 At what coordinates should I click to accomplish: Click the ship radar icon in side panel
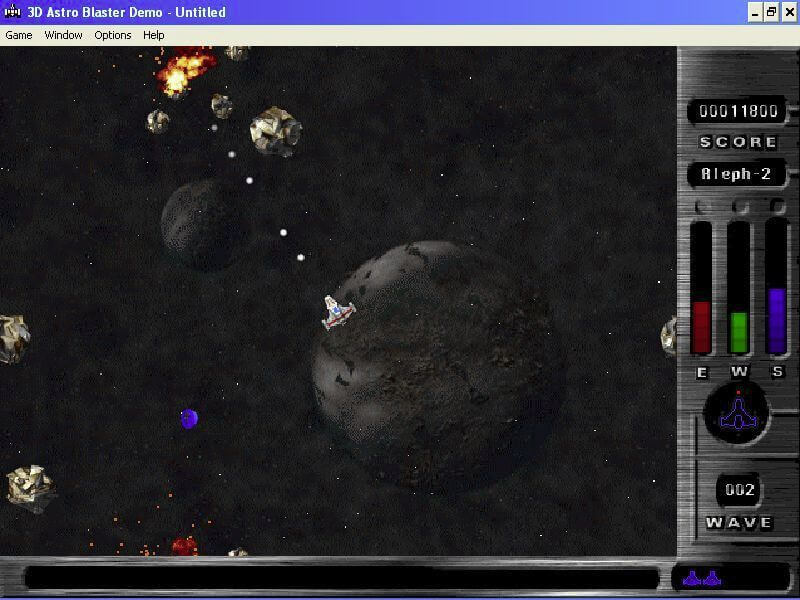point(737,413)
